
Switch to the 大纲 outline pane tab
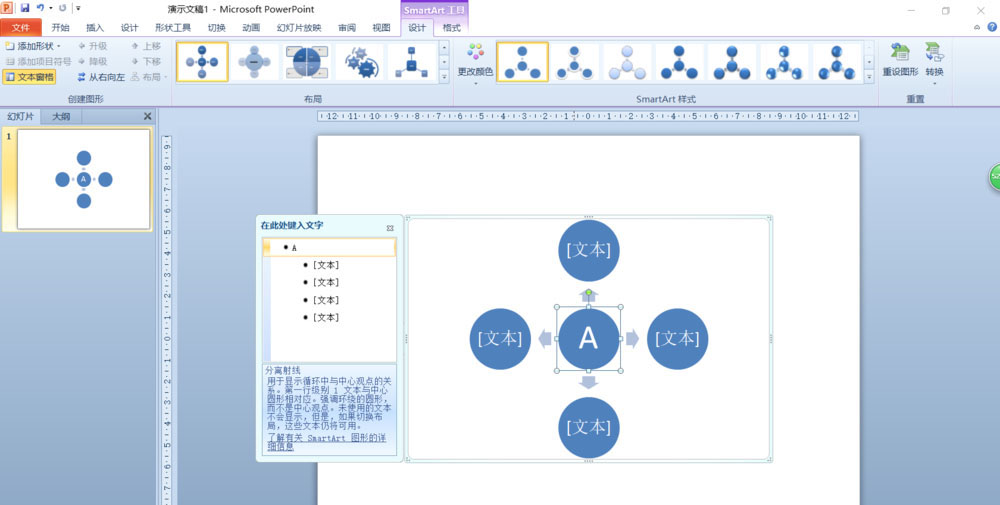click(61, 117)
